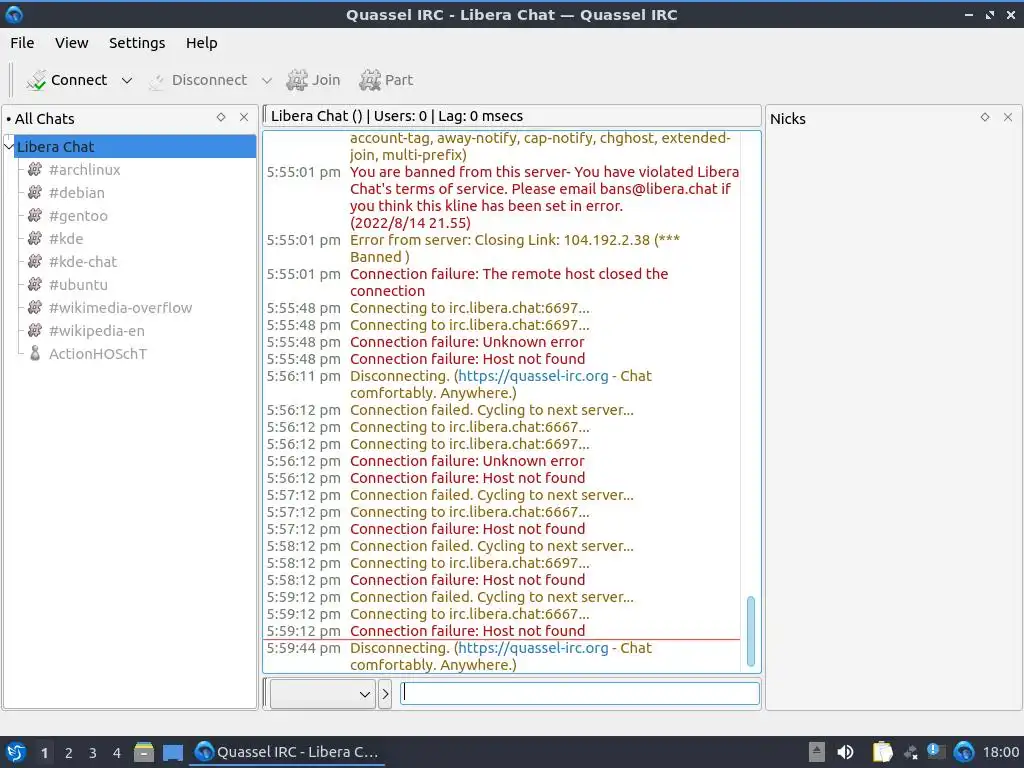The height and width of the screenshot is (768, 1024).
Task: Click the chat log scrollbar handle
Action: point(750,631)
